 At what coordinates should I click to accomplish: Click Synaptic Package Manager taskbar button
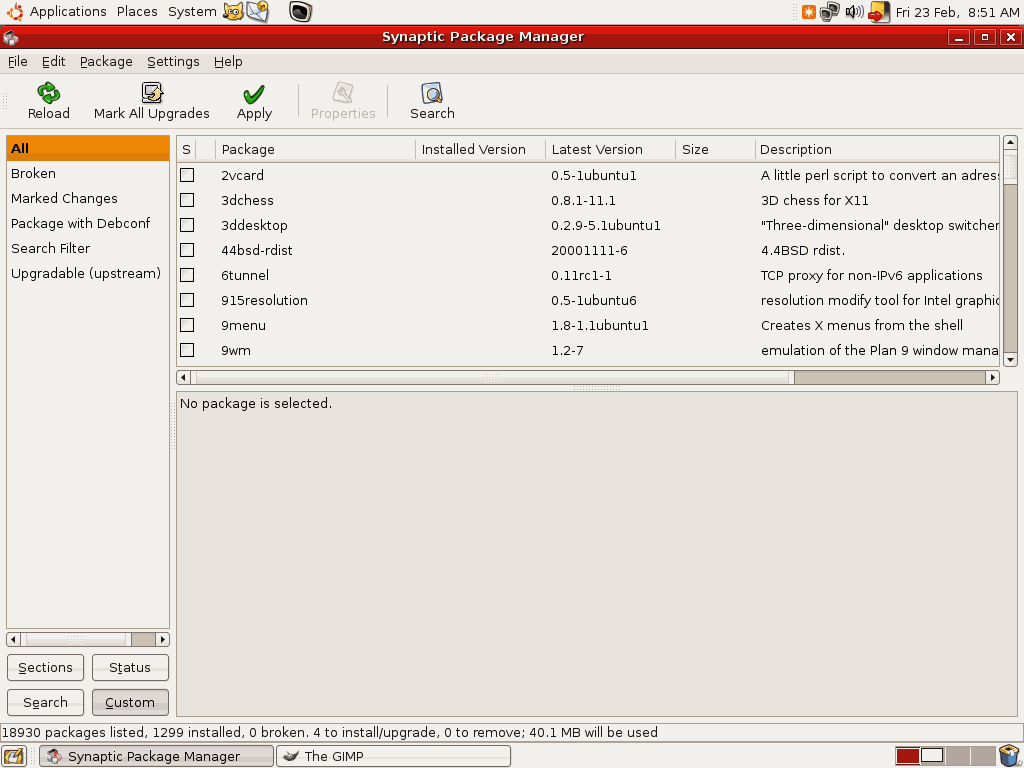[156, 756]
